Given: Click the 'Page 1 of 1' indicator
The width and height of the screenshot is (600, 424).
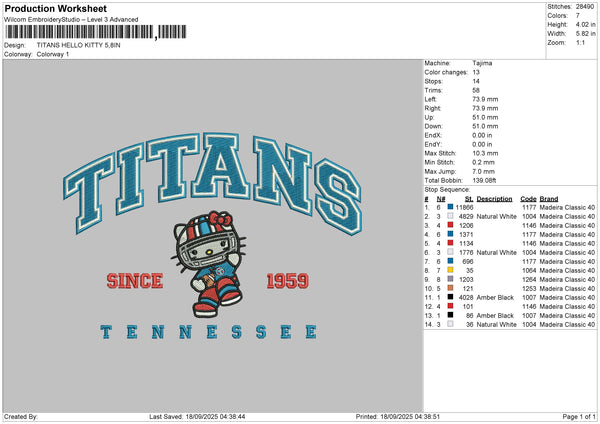Looking at the screenshot, I should (x=579, y=416).
